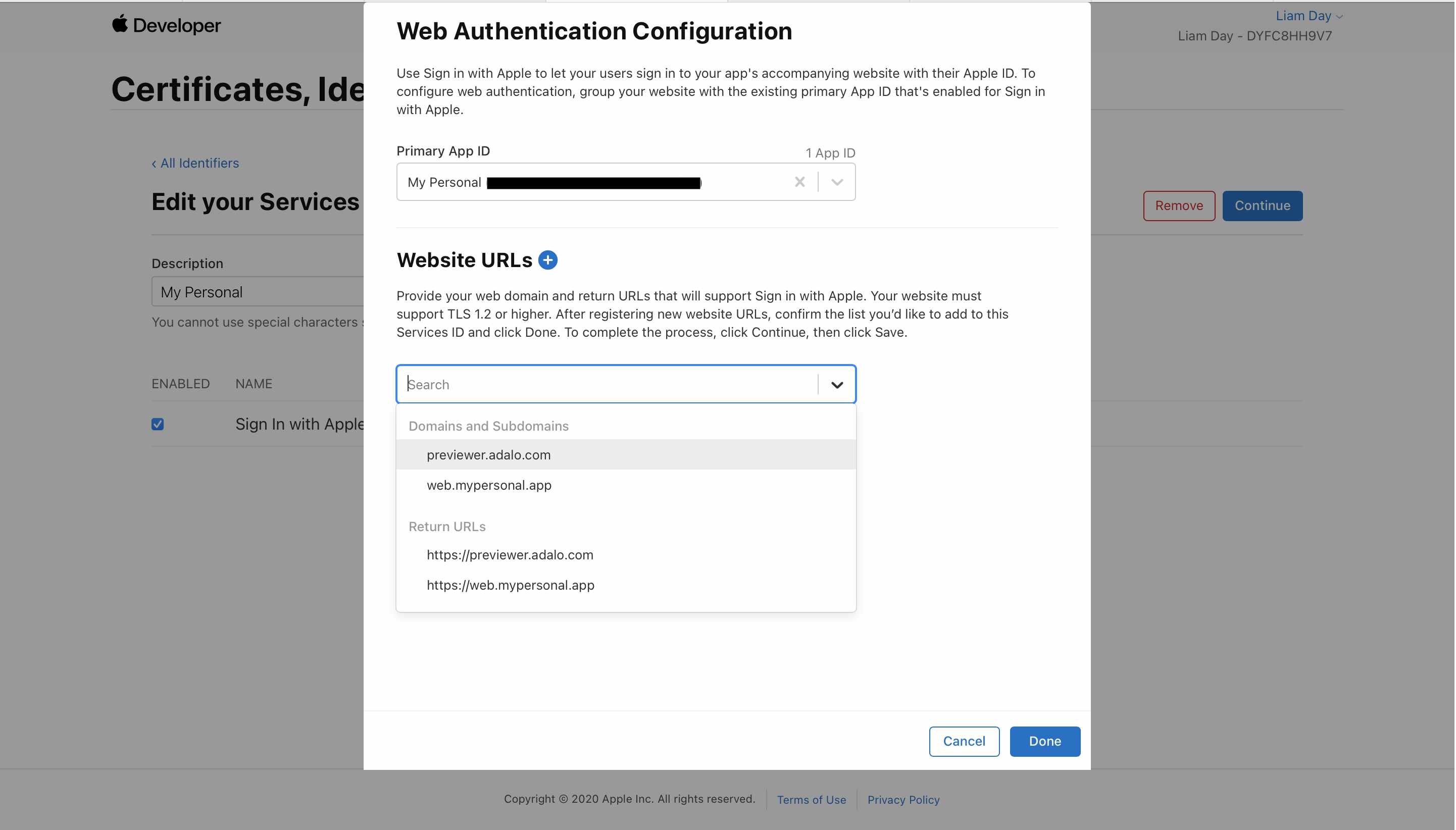Open the Terms of Use link

pos(811,800)
